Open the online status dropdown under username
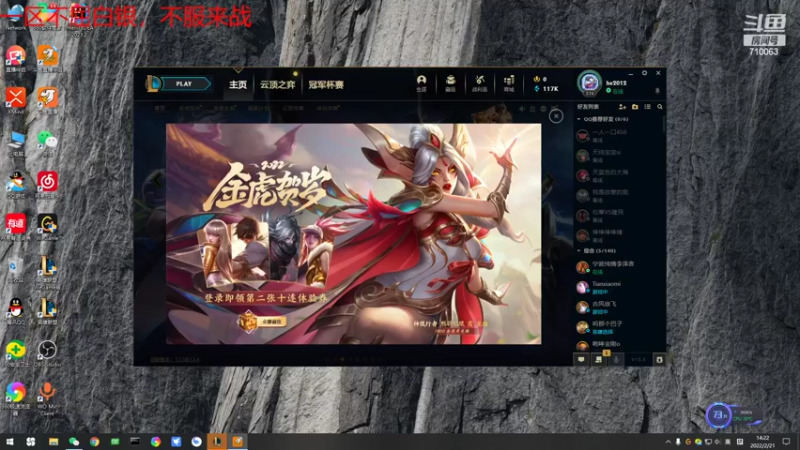 click(x=615, y=91)
